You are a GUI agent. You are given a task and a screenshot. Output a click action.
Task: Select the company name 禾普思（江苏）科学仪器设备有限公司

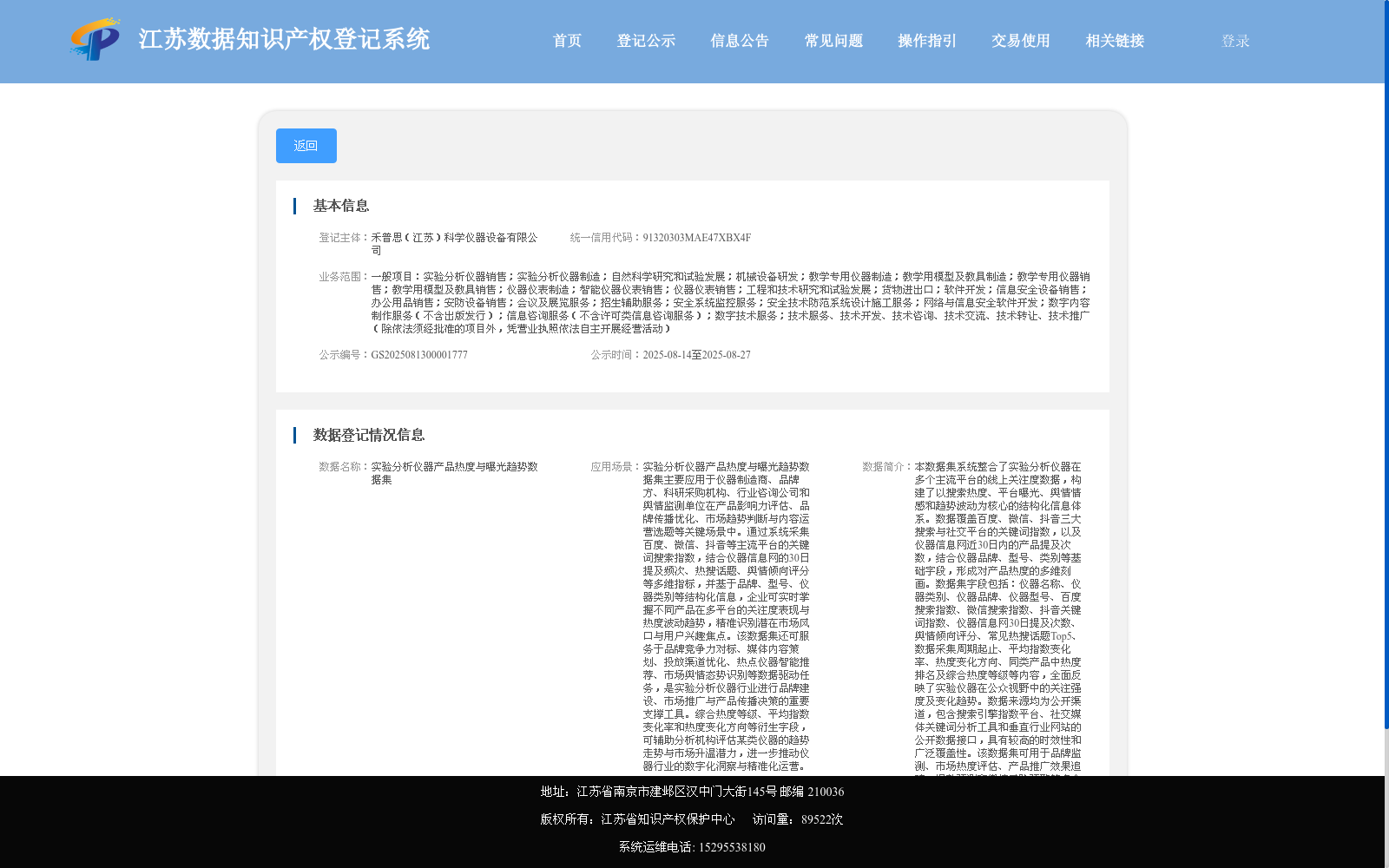[454, 244]
